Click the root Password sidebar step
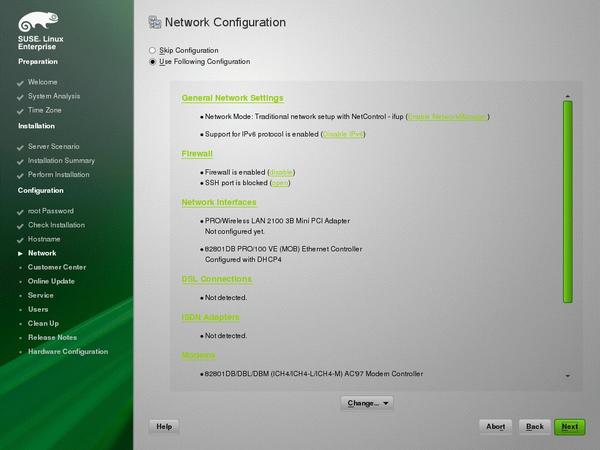 click(x=51, y=211)
